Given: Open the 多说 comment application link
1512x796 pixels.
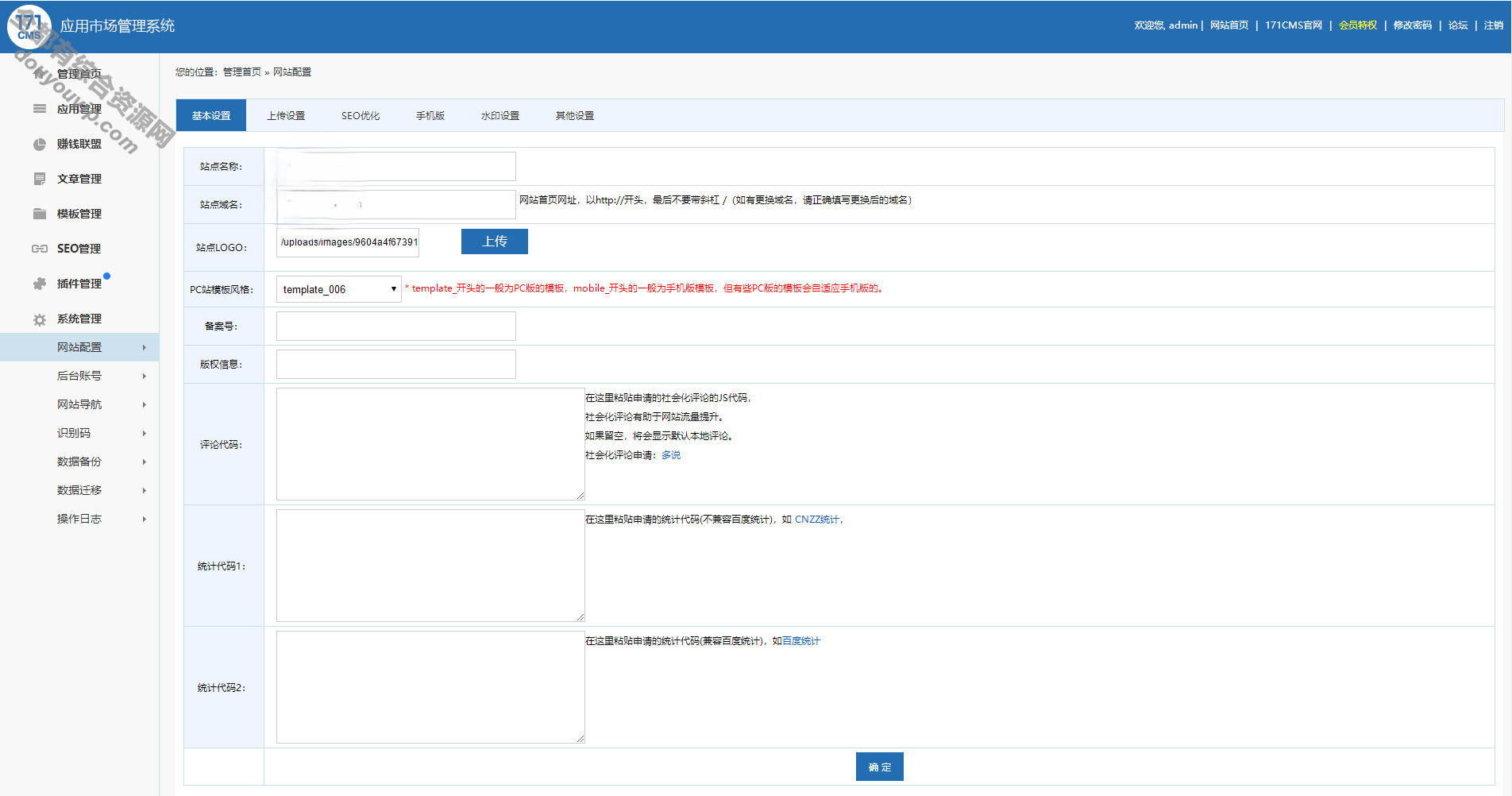Looking at the screenshot, I should [671, 455].
